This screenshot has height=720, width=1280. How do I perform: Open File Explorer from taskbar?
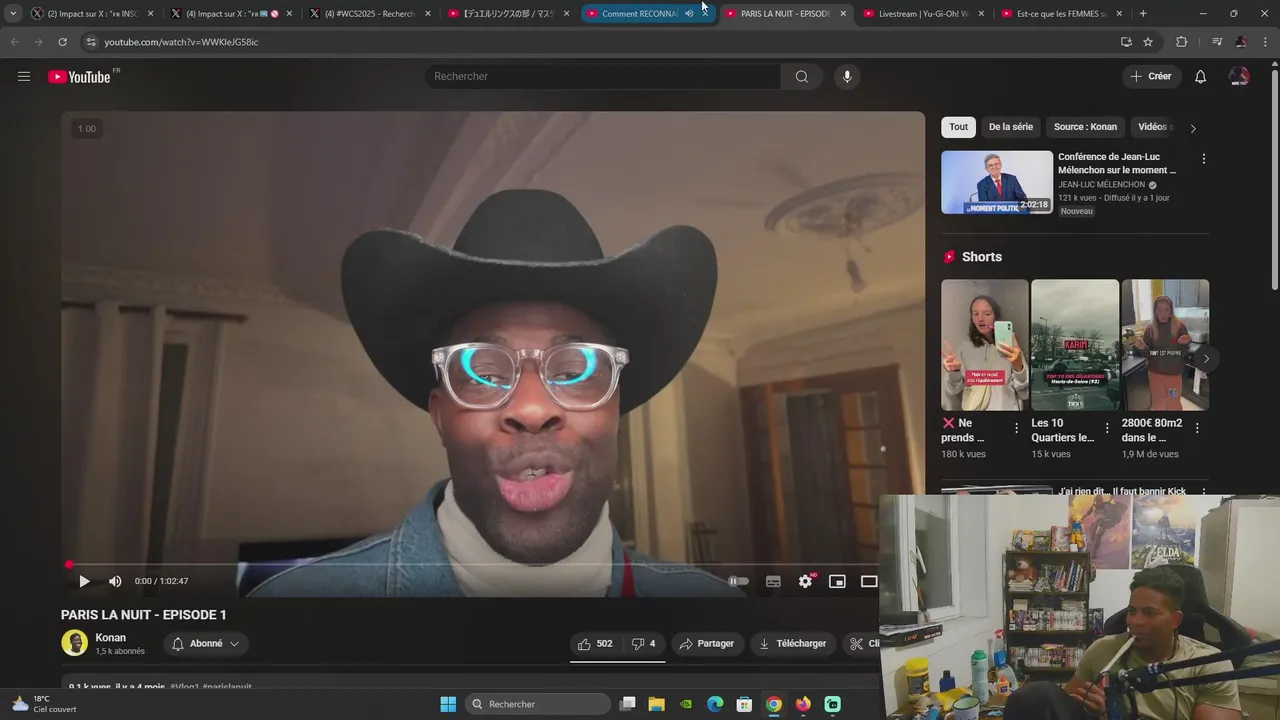click(x=657, y=704)
